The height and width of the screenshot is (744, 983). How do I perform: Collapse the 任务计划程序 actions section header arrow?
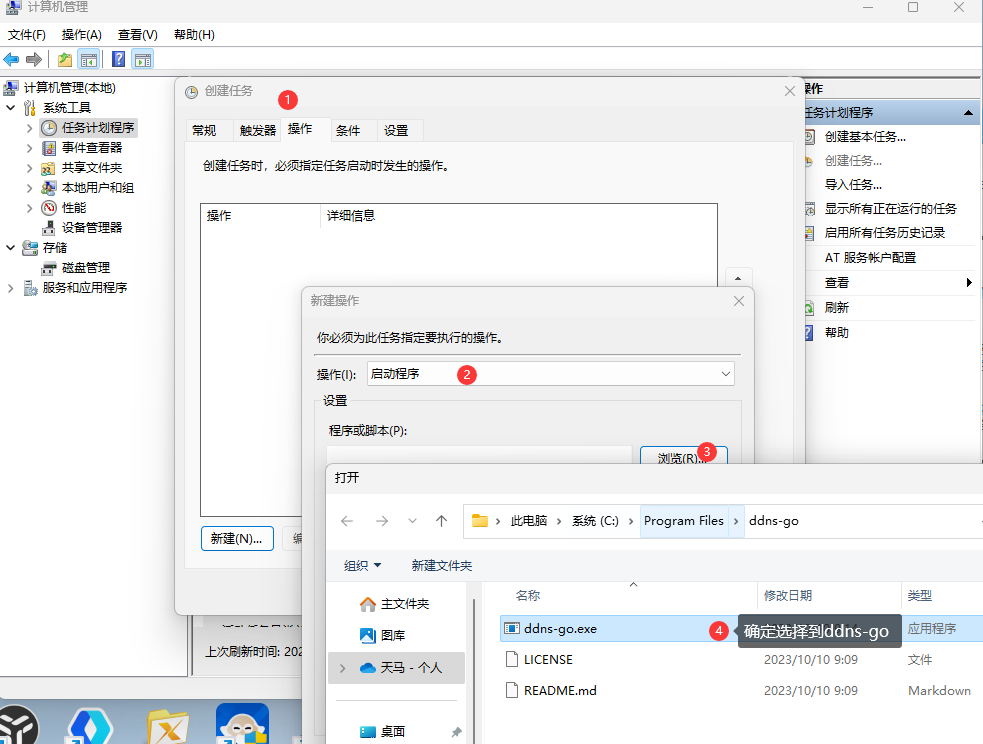pos(968,113)
